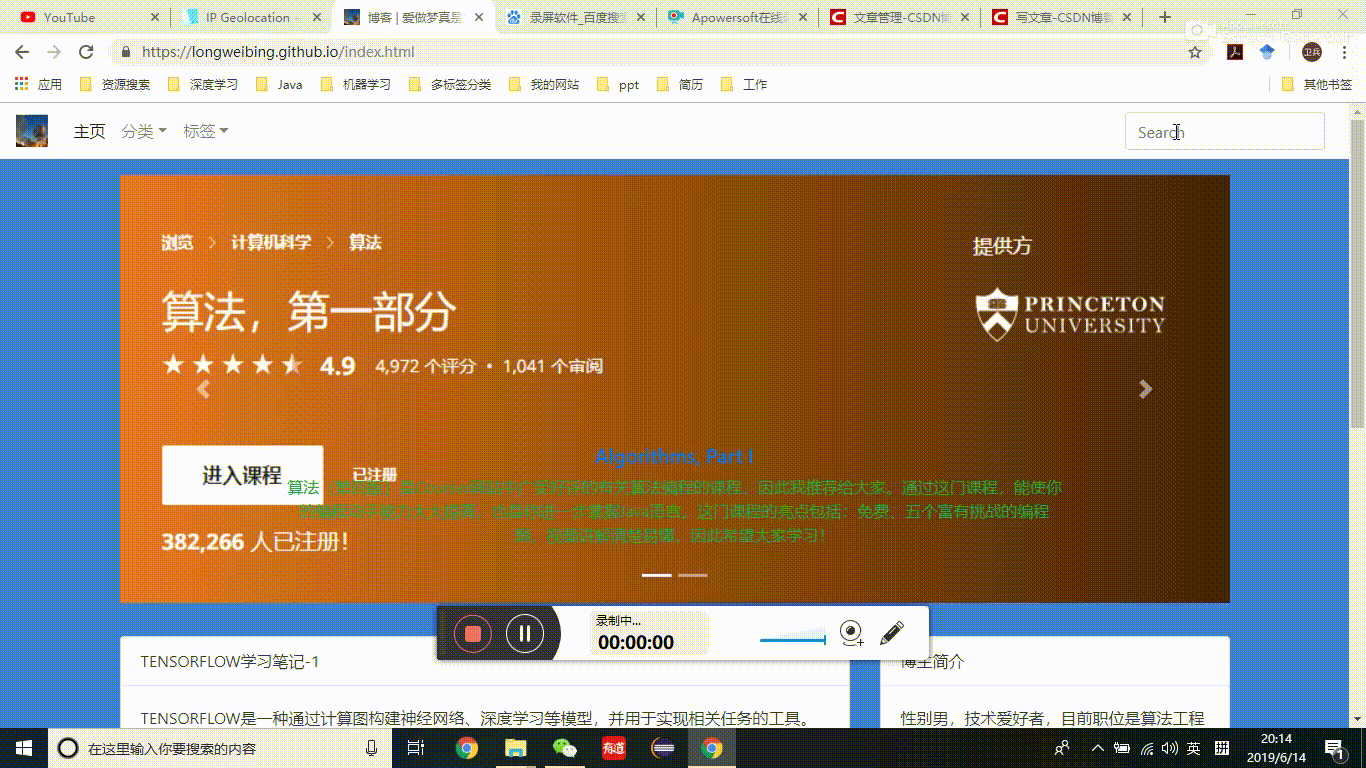Image resolution: width=1366 pixels, height=768 pixels.
Task: Open the ppt bookmark folder
Action: [618, 85]
